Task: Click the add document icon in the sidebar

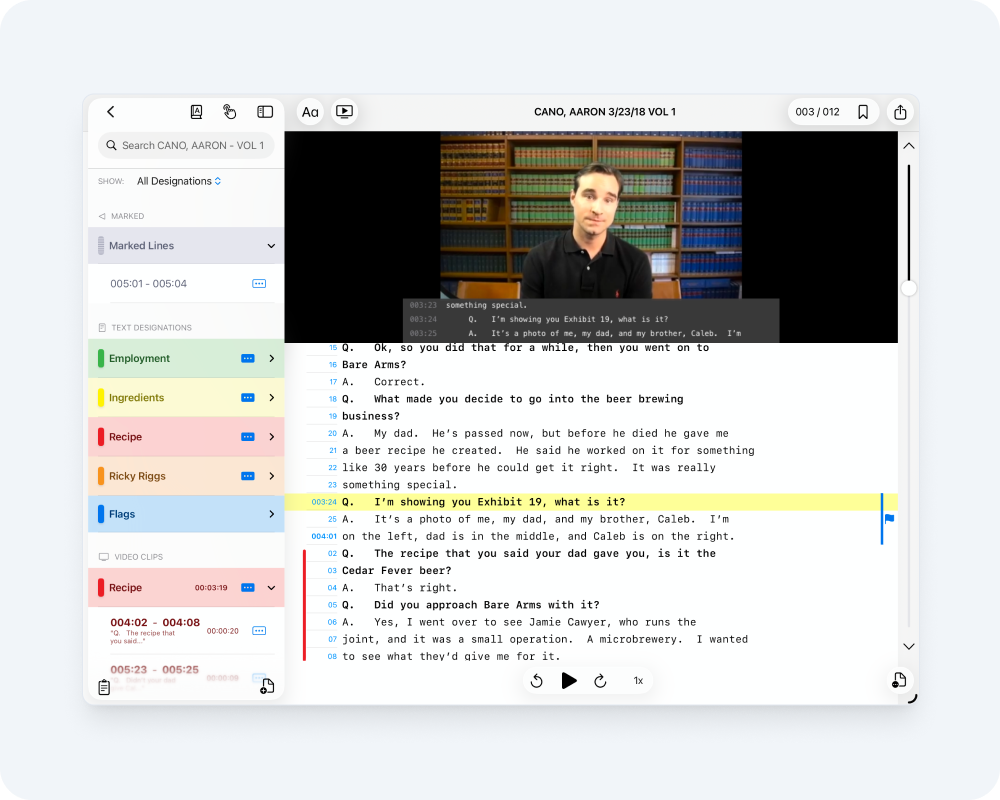Action: [267, 686]
